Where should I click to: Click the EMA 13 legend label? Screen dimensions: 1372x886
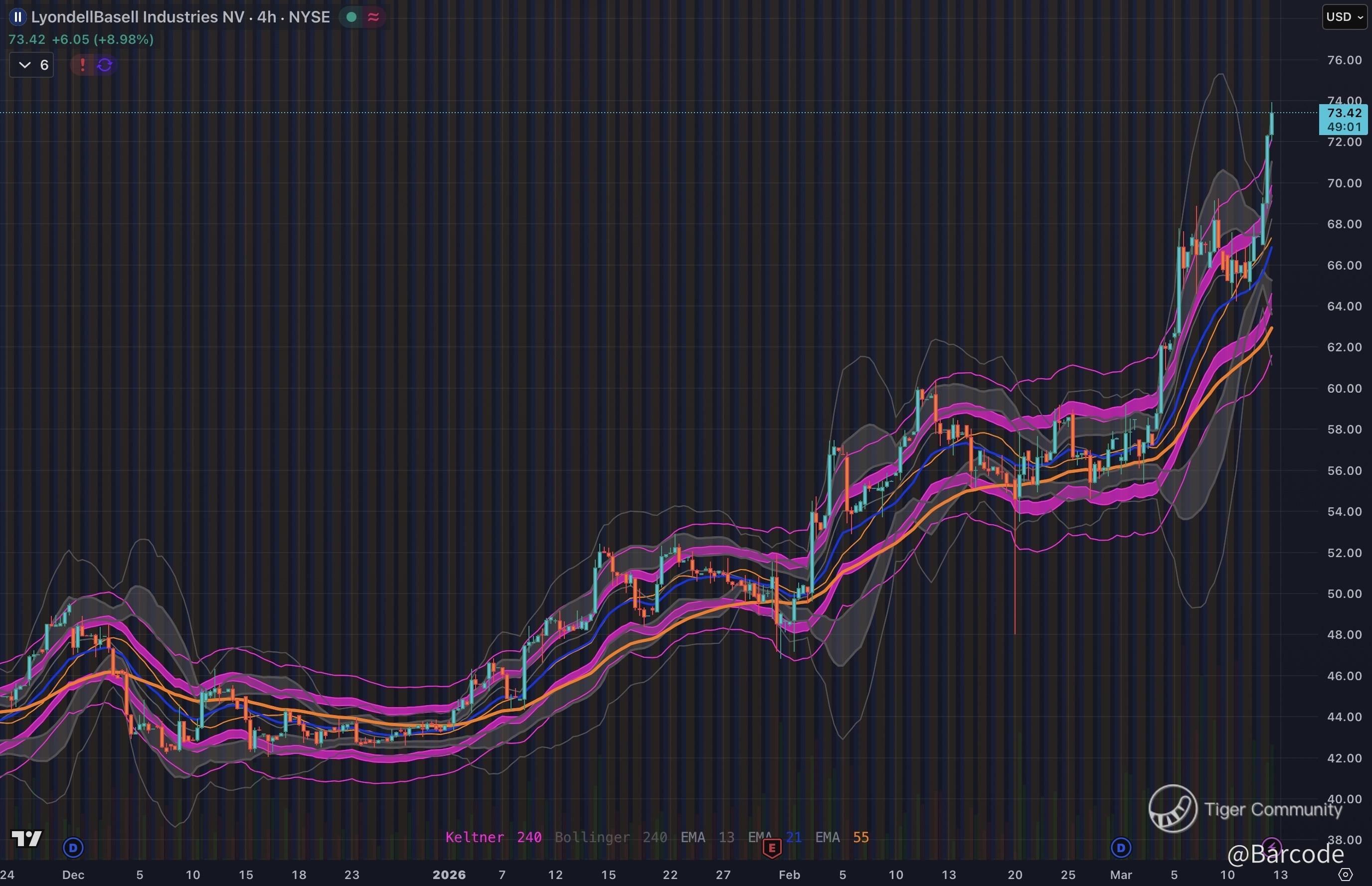(707, 837)
